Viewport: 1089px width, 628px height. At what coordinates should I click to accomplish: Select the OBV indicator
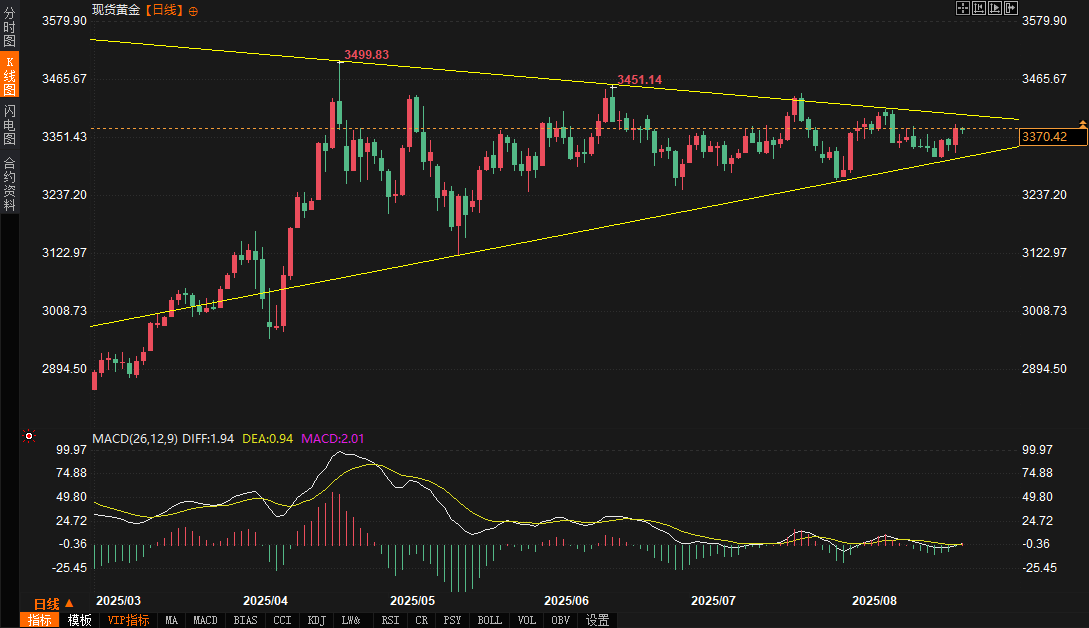[x=560, y=620]
